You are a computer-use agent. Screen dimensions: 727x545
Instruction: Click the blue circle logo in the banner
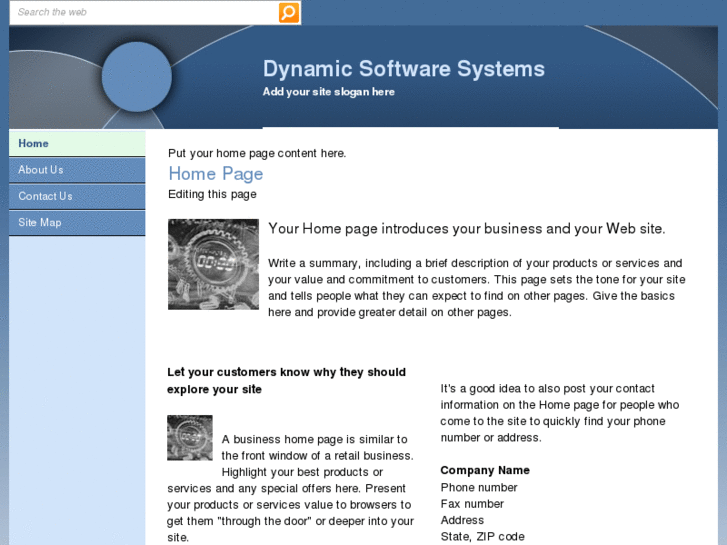(x=137, y=77)
